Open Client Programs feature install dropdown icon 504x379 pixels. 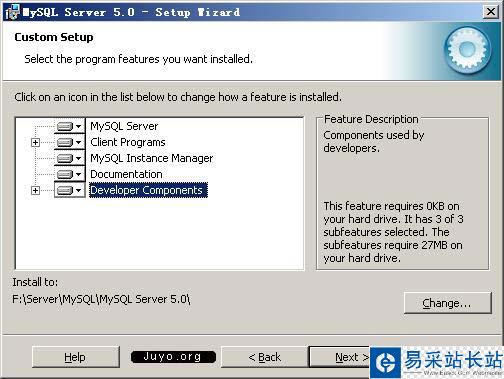click(x=70, y=142)
